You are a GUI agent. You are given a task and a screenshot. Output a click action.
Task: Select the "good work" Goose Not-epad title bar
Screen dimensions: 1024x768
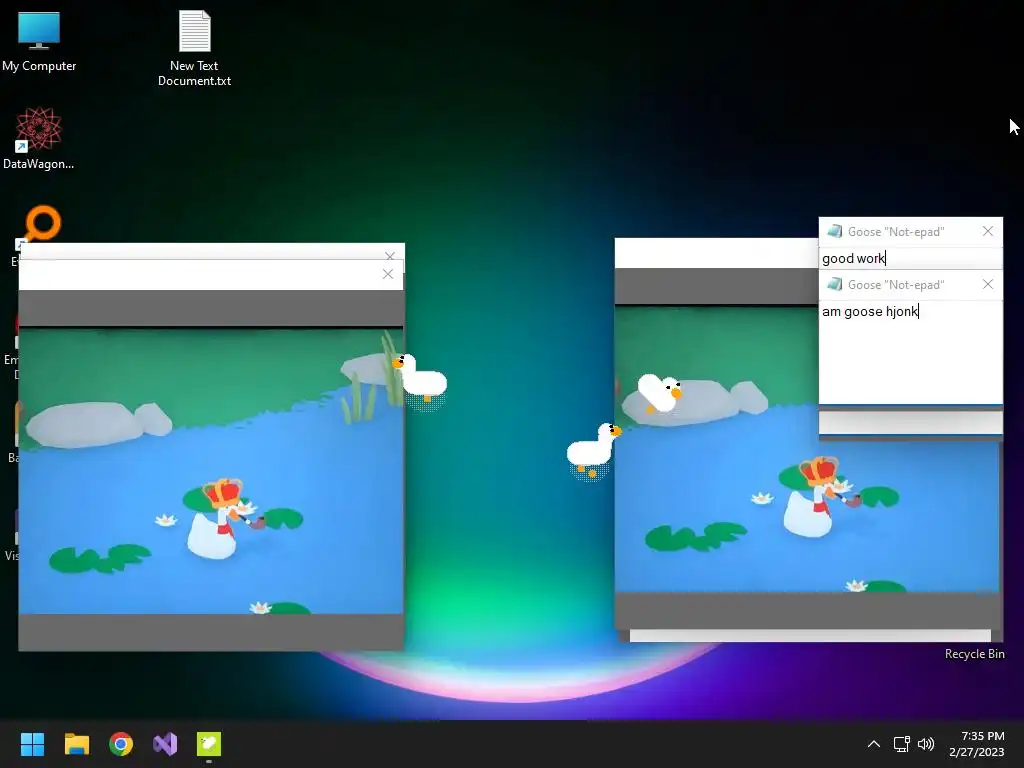pyautogui.click(x=910, y=232)
